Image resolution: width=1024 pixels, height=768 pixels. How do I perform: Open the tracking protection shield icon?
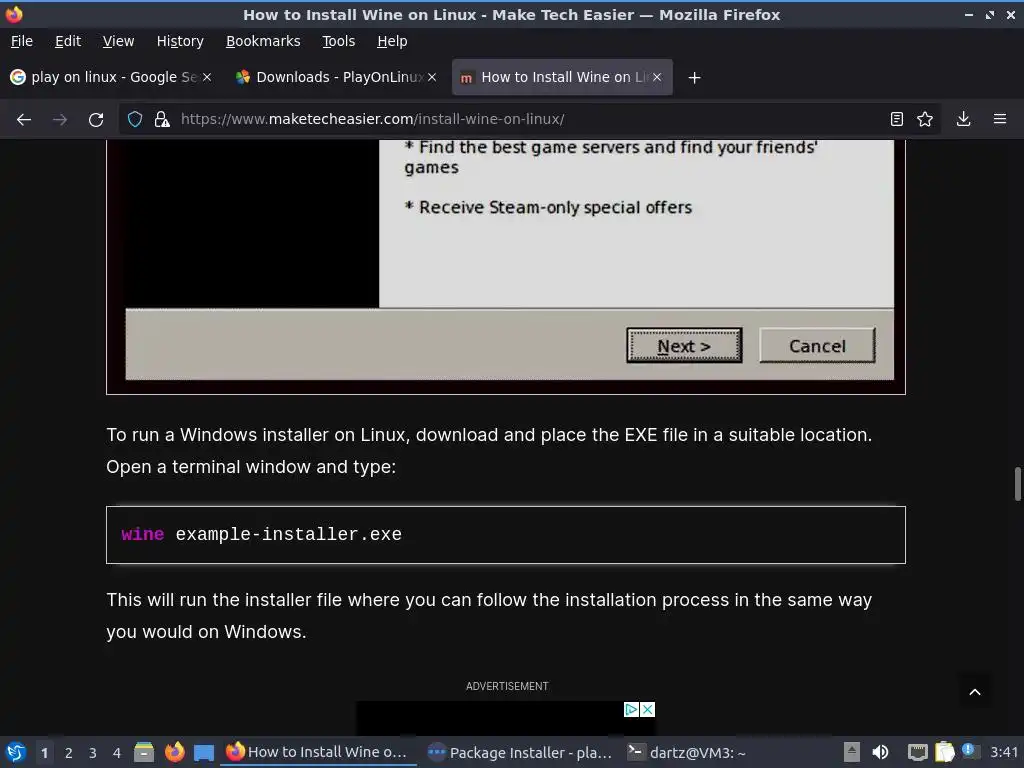point(135,120)
